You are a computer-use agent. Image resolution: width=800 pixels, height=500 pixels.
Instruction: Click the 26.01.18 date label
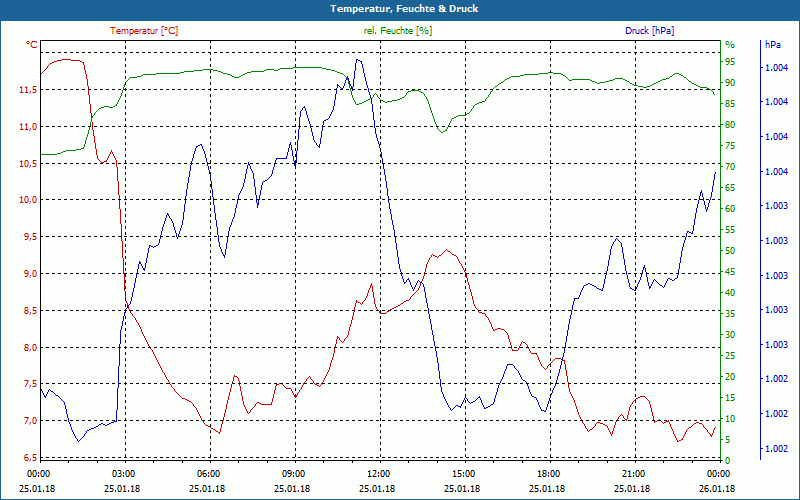pyautogui.click(x=717, y=488)
